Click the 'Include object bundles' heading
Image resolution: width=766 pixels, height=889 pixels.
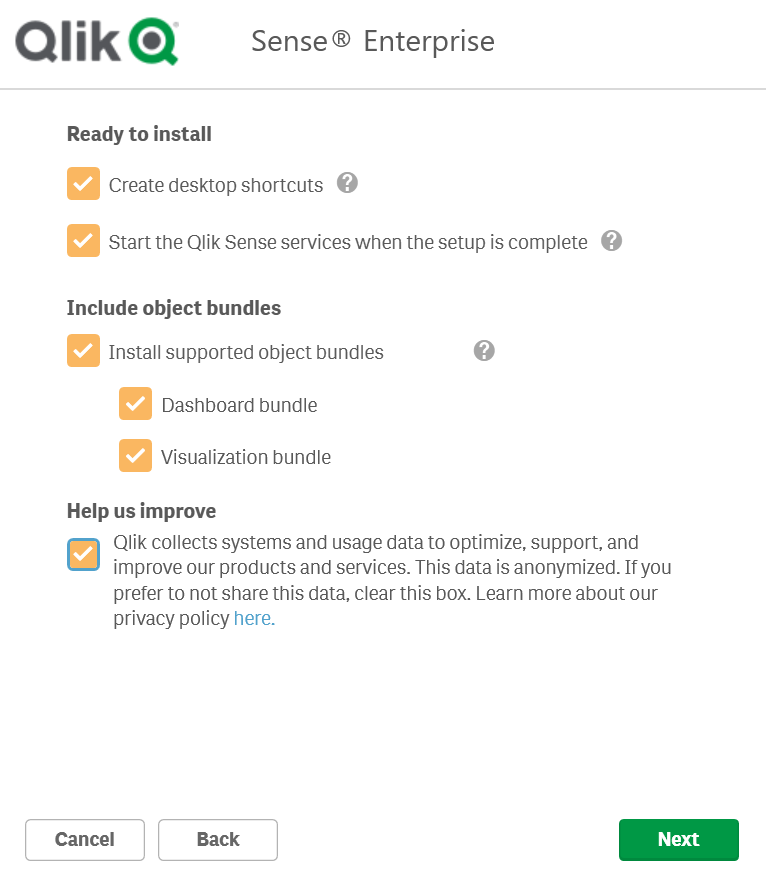coord(173,308)
